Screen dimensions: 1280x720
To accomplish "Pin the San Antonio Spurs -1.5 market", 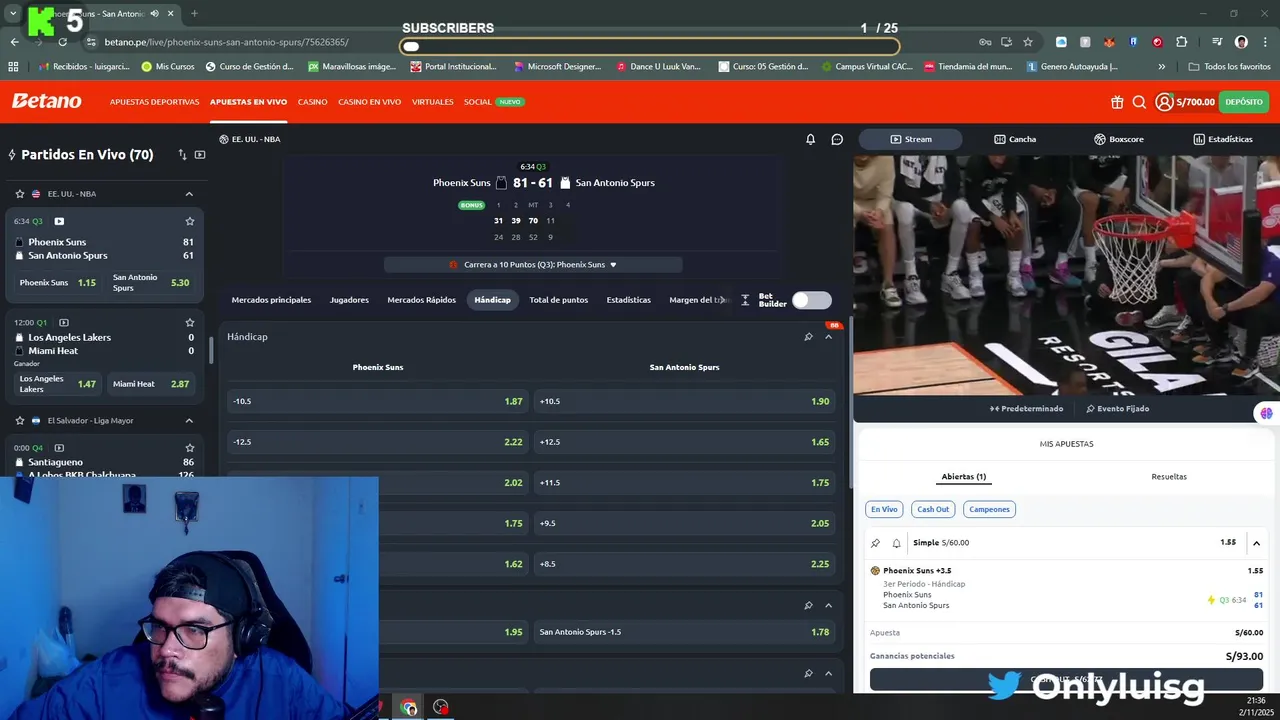I will pyautogui.click(x=808, y=605).
